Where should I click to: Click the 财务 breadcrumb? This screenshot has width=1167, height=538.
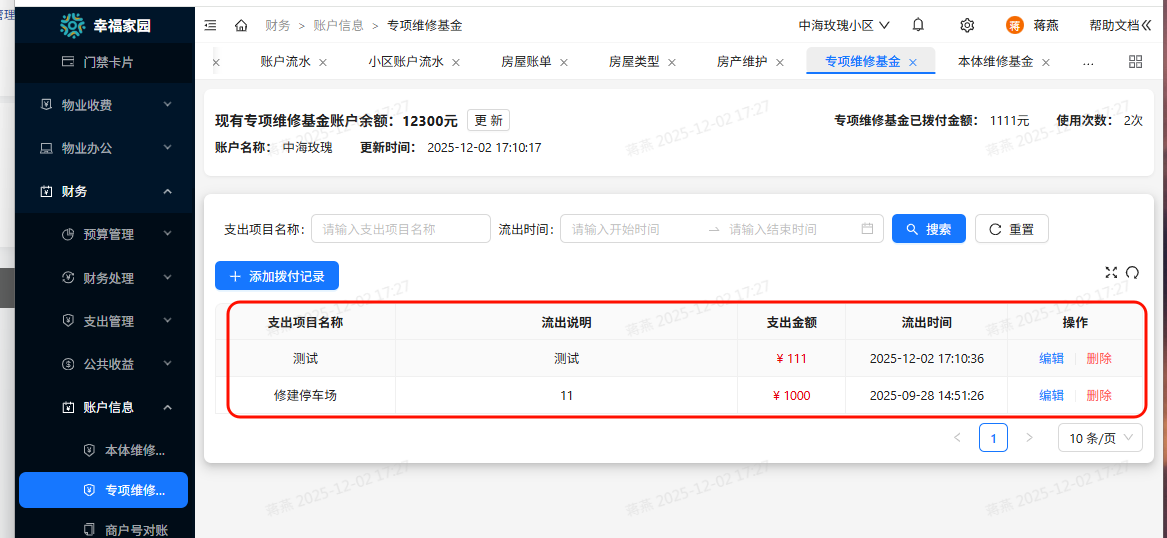[278, 25]
